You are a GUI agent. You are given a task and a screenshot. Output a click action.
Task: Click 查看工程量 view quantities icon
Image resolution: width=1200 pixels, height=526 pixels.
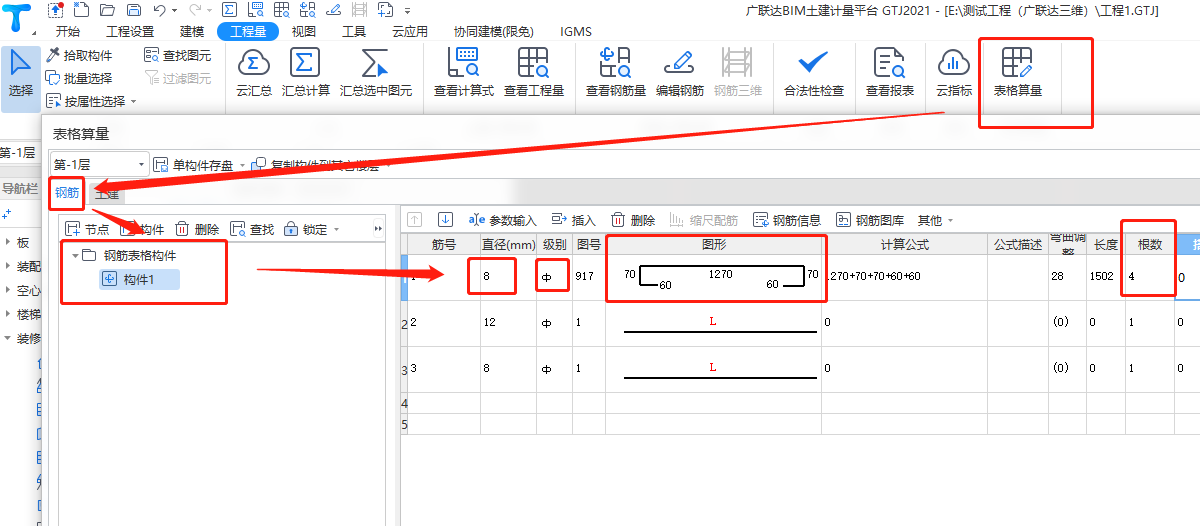(533, 73)
